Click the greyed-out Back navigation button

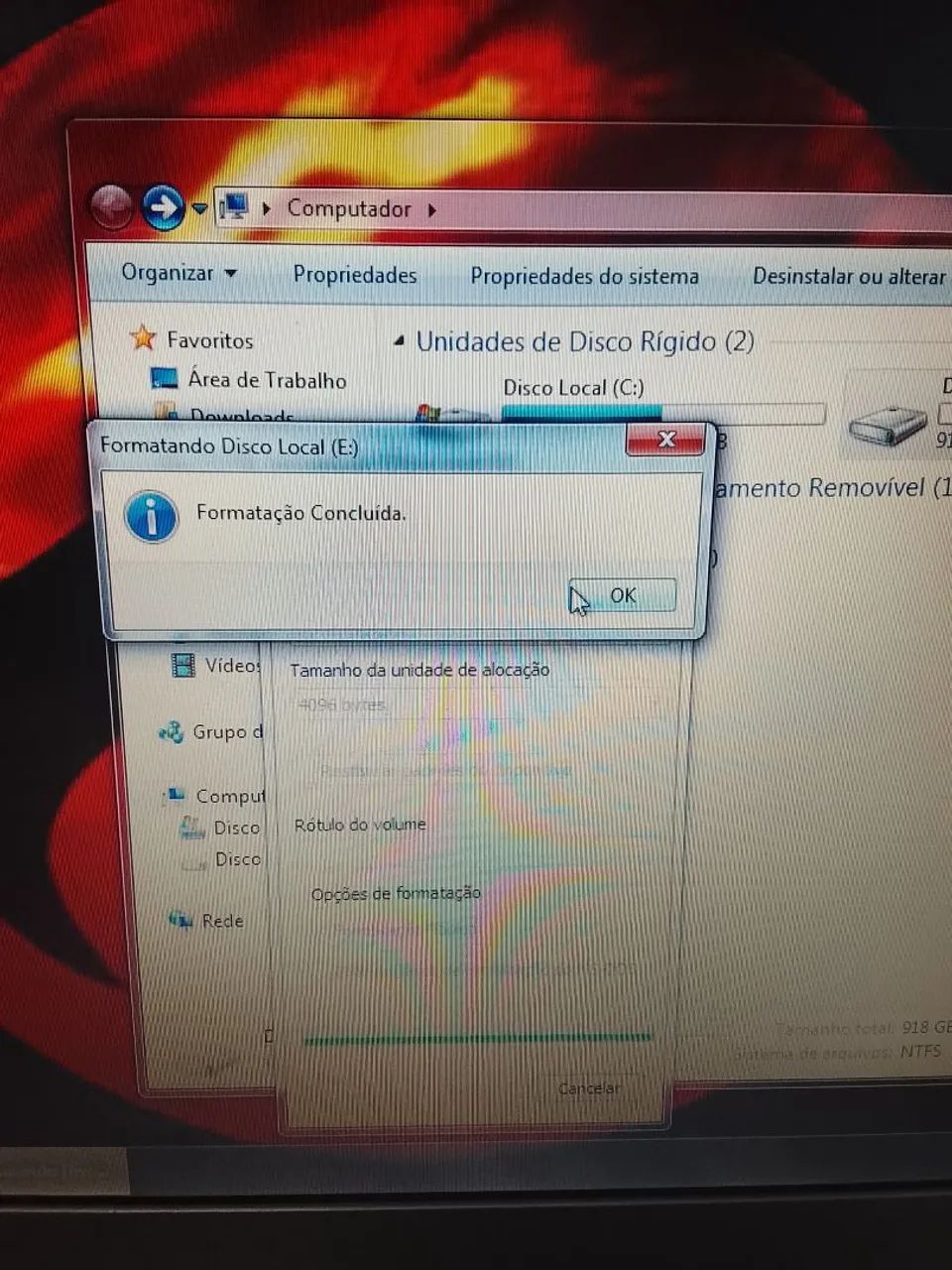[x=111, y=206]
